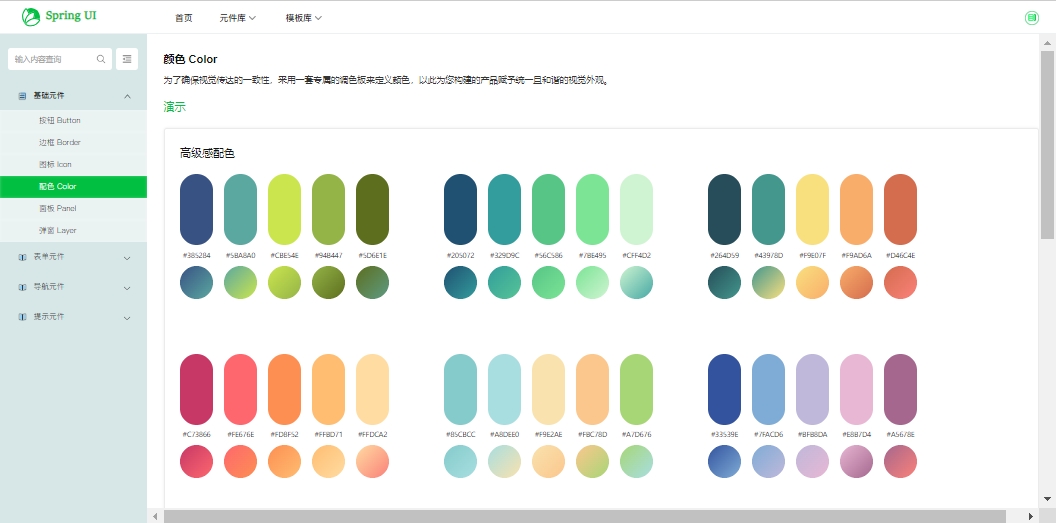Viewport: 1056px width, 523px height.
Task: Click the vertical scrollbar up arrow
Action: 1047,42
